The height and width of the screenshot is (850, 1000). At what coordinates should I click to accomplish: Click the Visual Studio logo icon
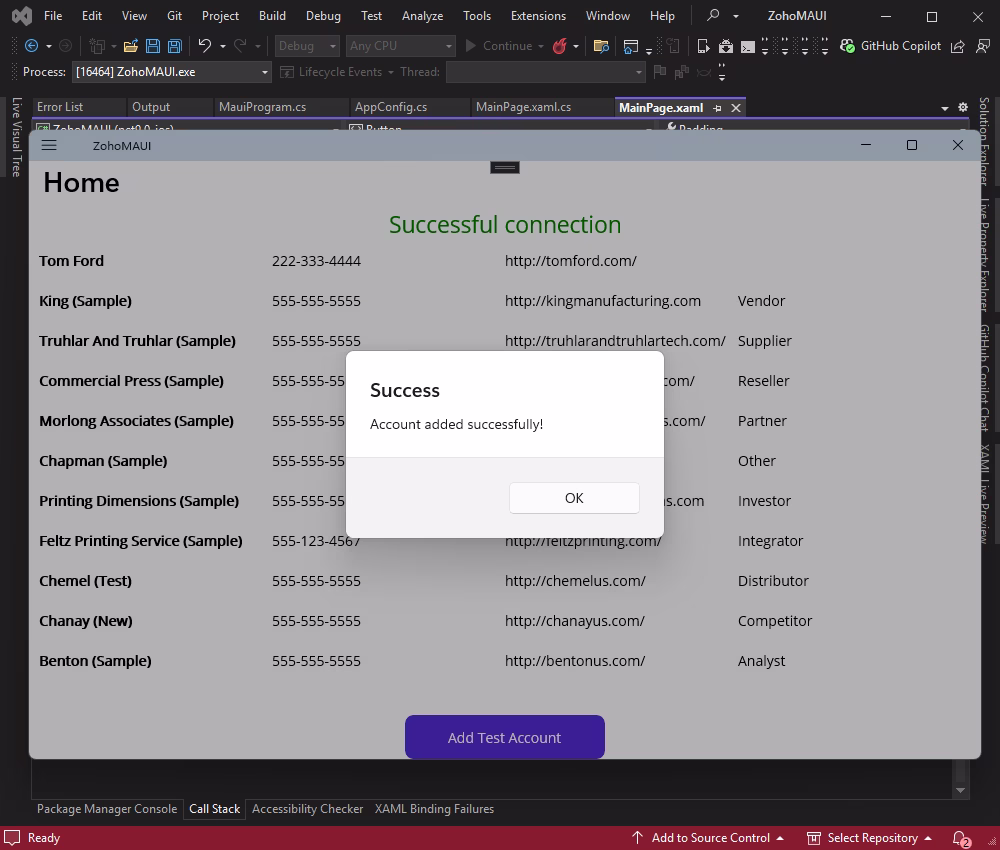(x=22, y=16)
